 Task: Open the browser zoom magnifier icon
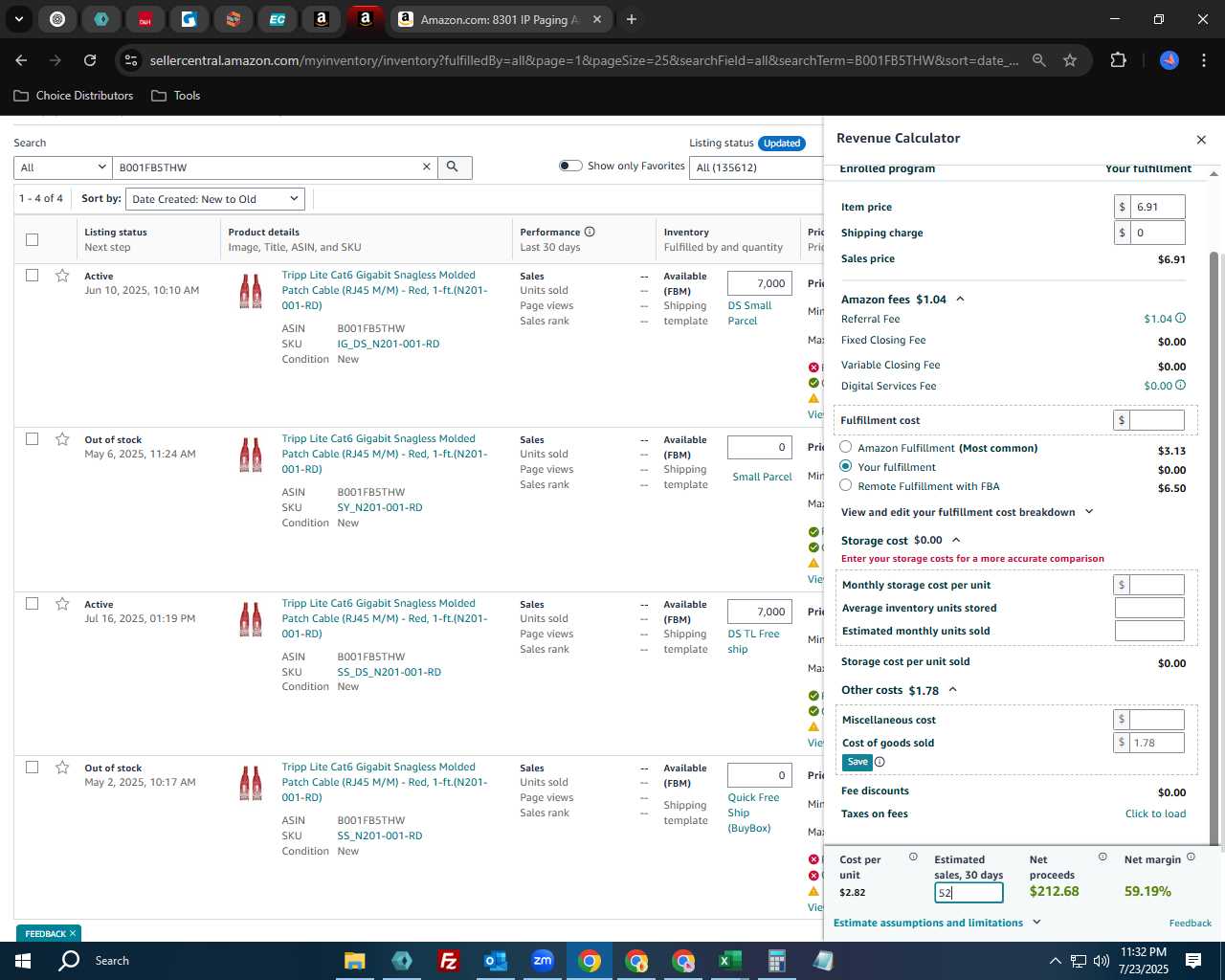pos(1039,60)
